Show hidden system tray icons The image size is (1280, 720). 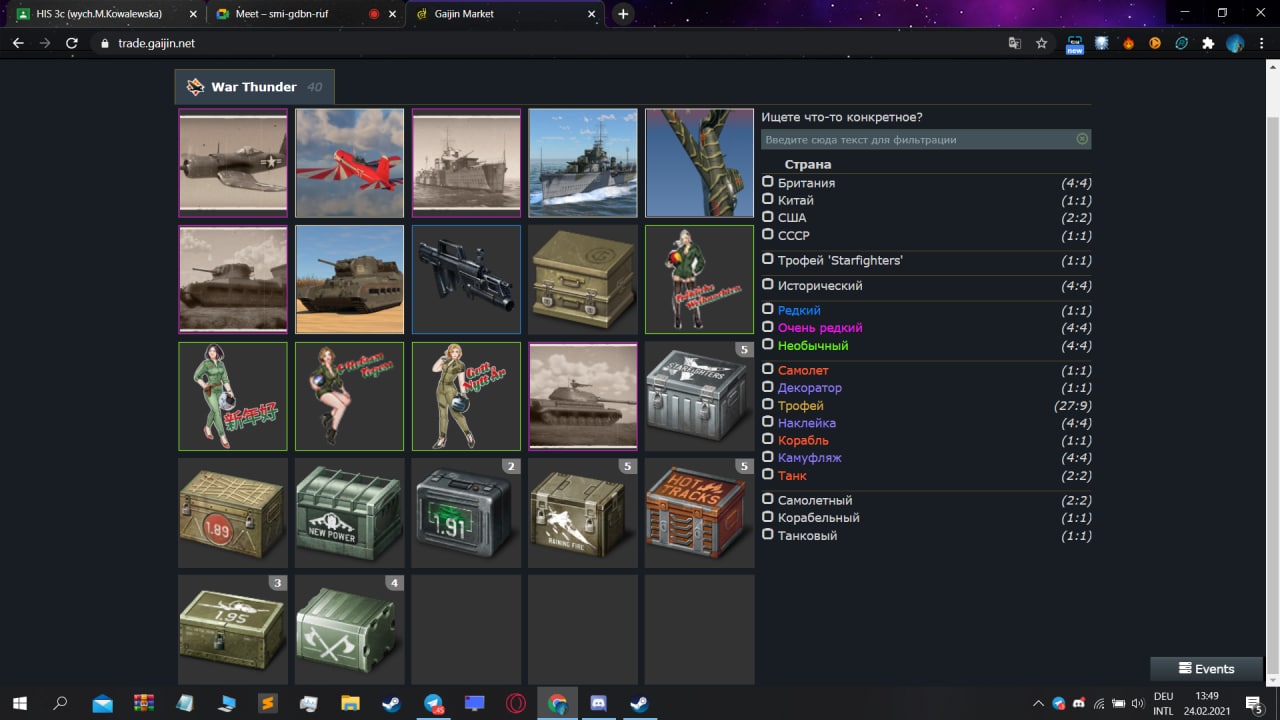1038,703
